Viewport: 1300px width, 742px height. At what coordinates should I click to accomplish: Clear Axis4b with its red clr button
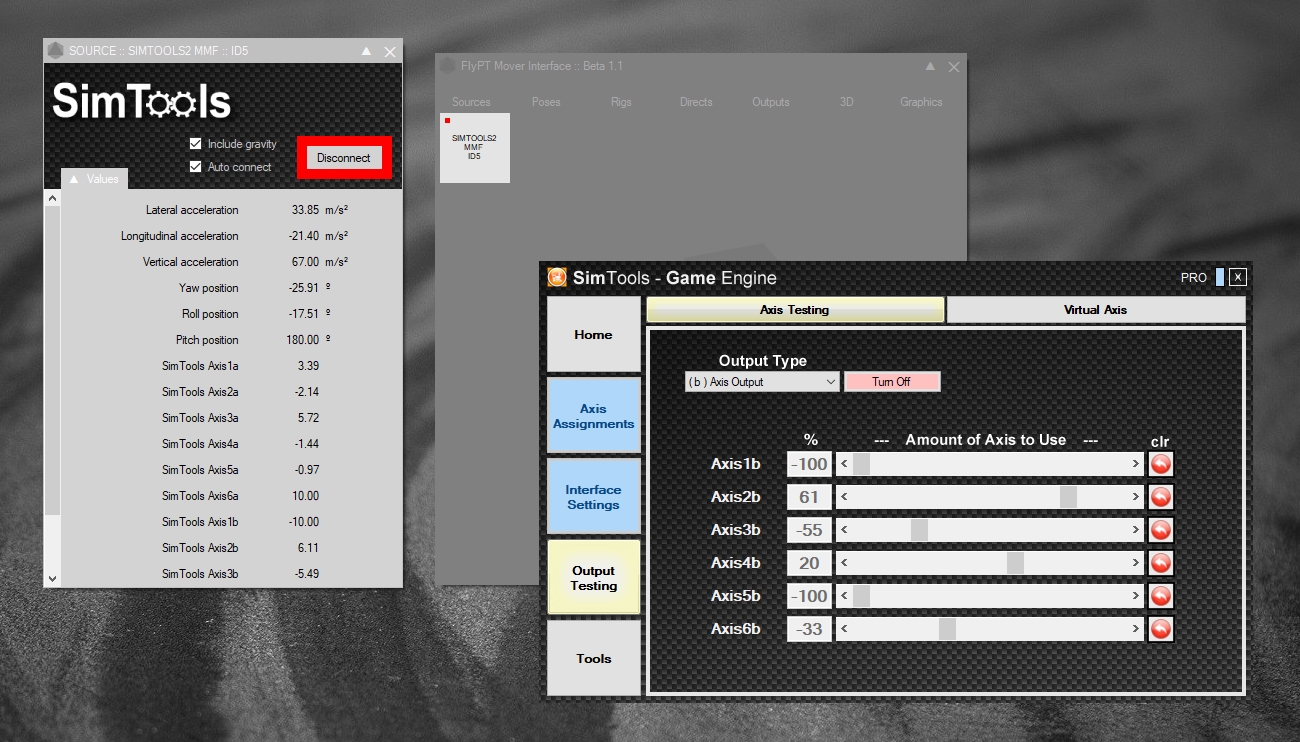pos(1160,563)
